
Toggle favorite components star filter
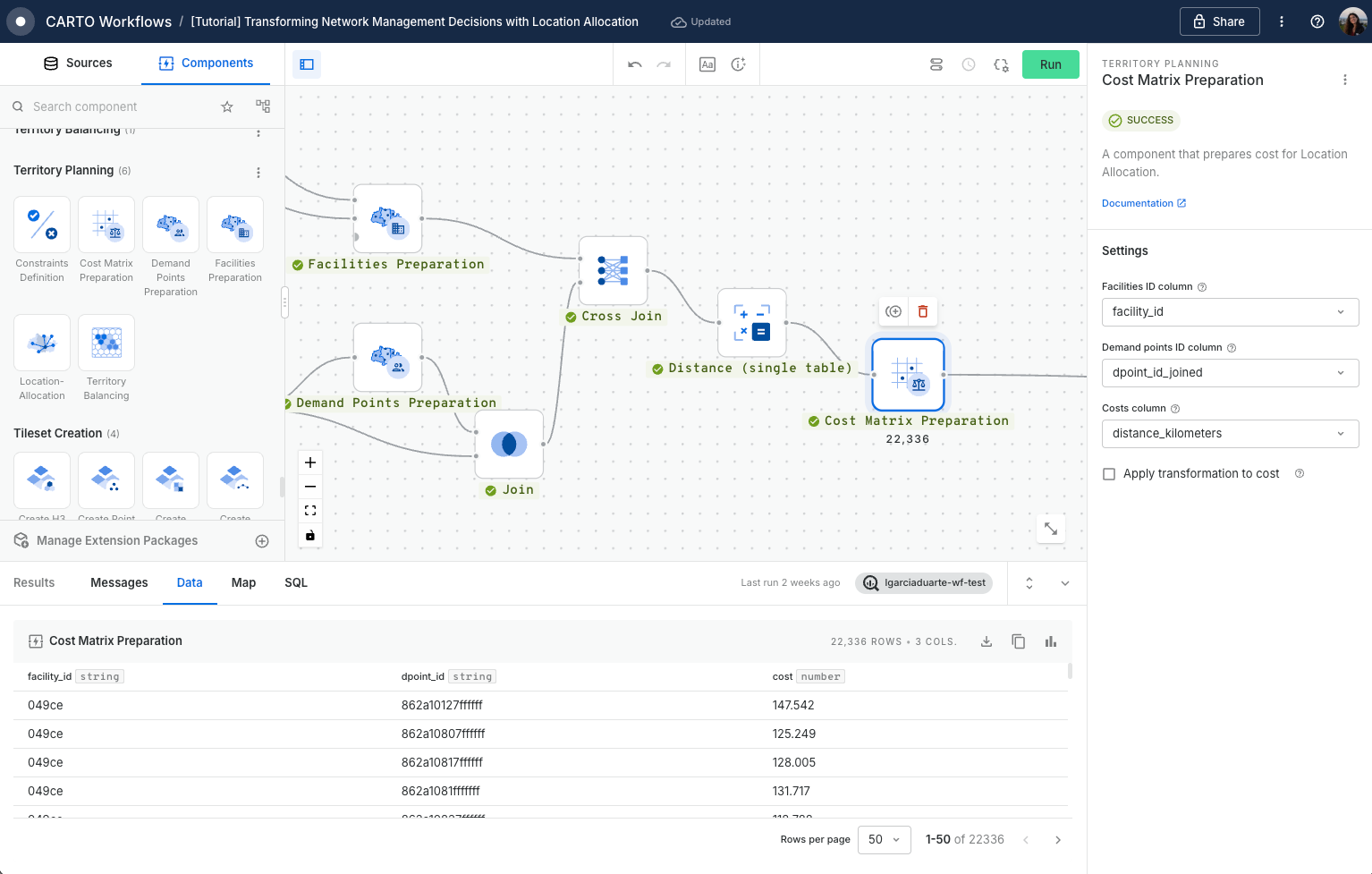coord(227,106)
